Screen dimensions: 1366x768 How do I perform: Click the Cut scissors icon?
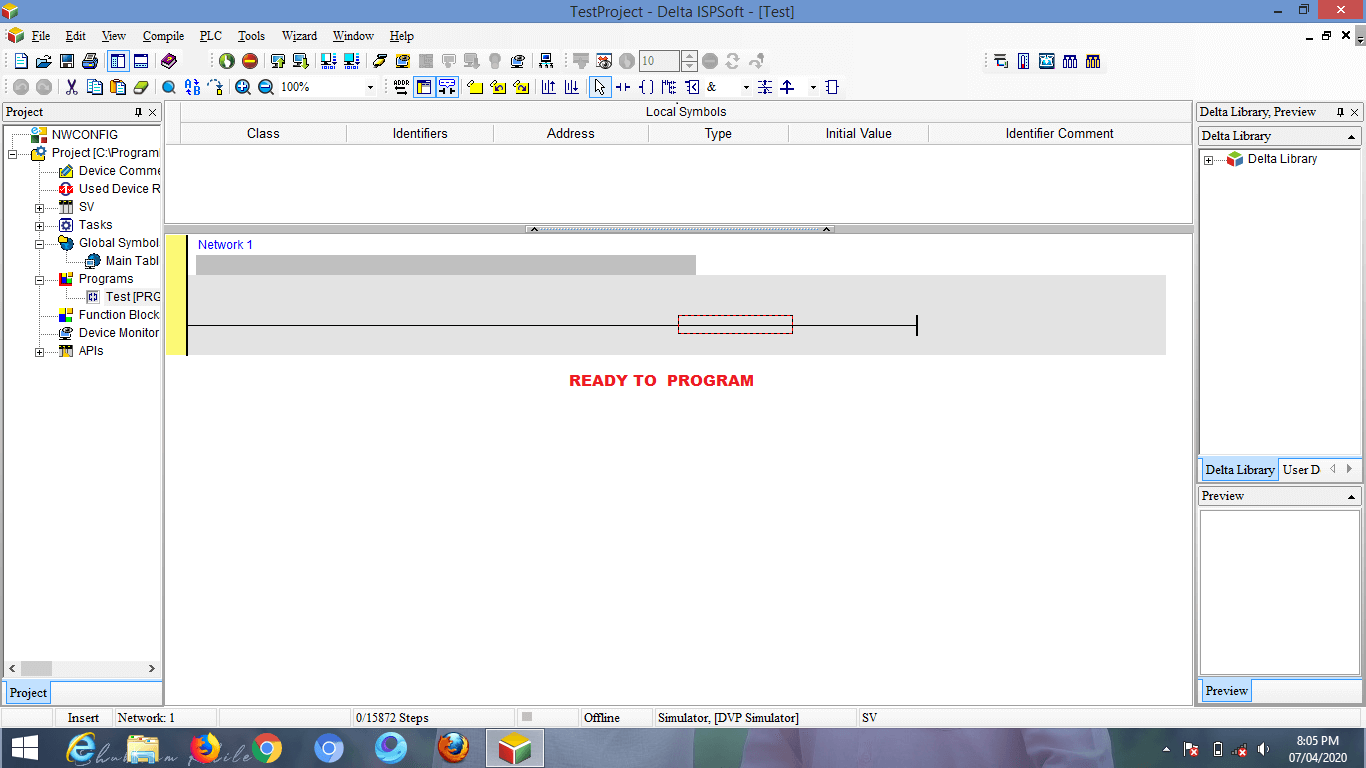point(72,87)
